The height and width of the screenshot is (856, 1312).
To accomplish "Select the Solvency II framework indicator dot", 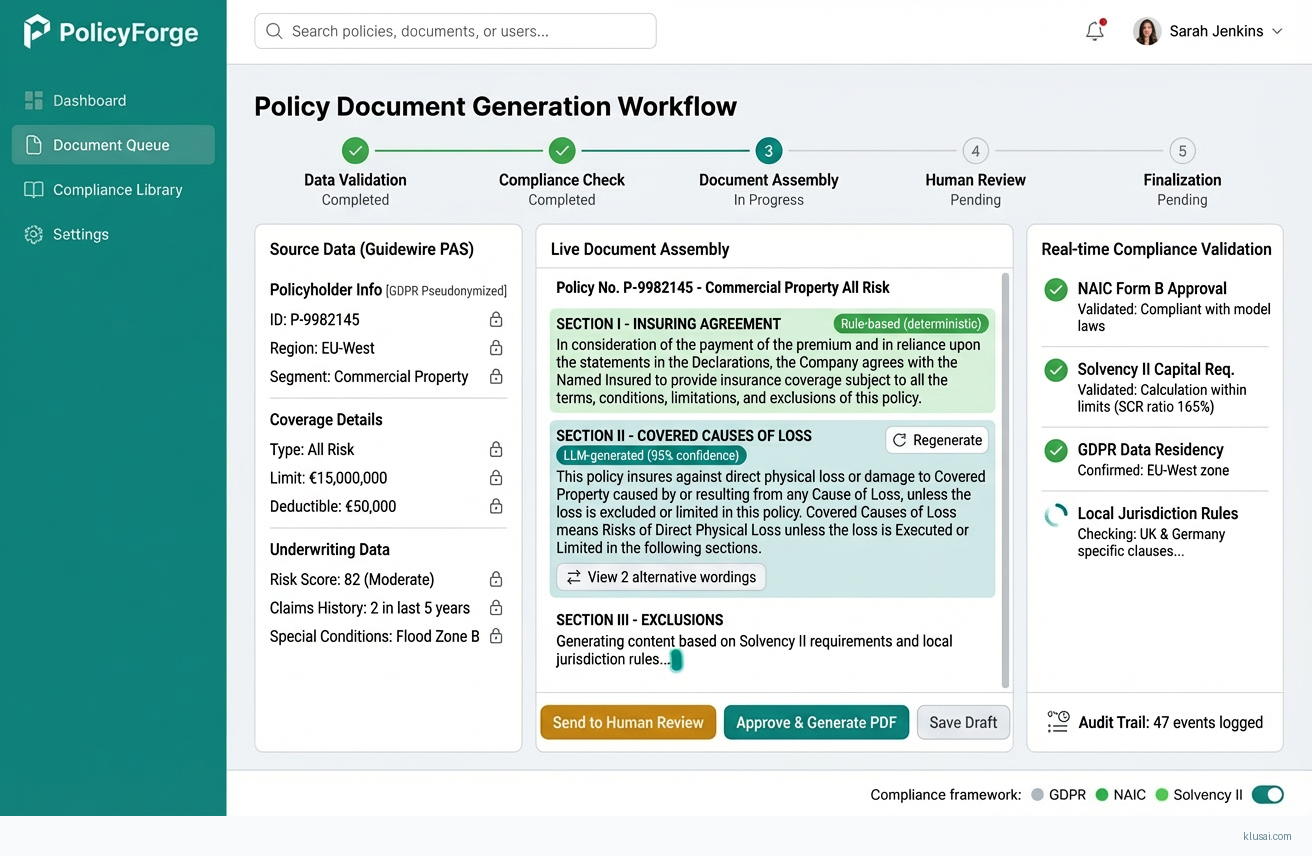I will click(x=1161, y=795).
